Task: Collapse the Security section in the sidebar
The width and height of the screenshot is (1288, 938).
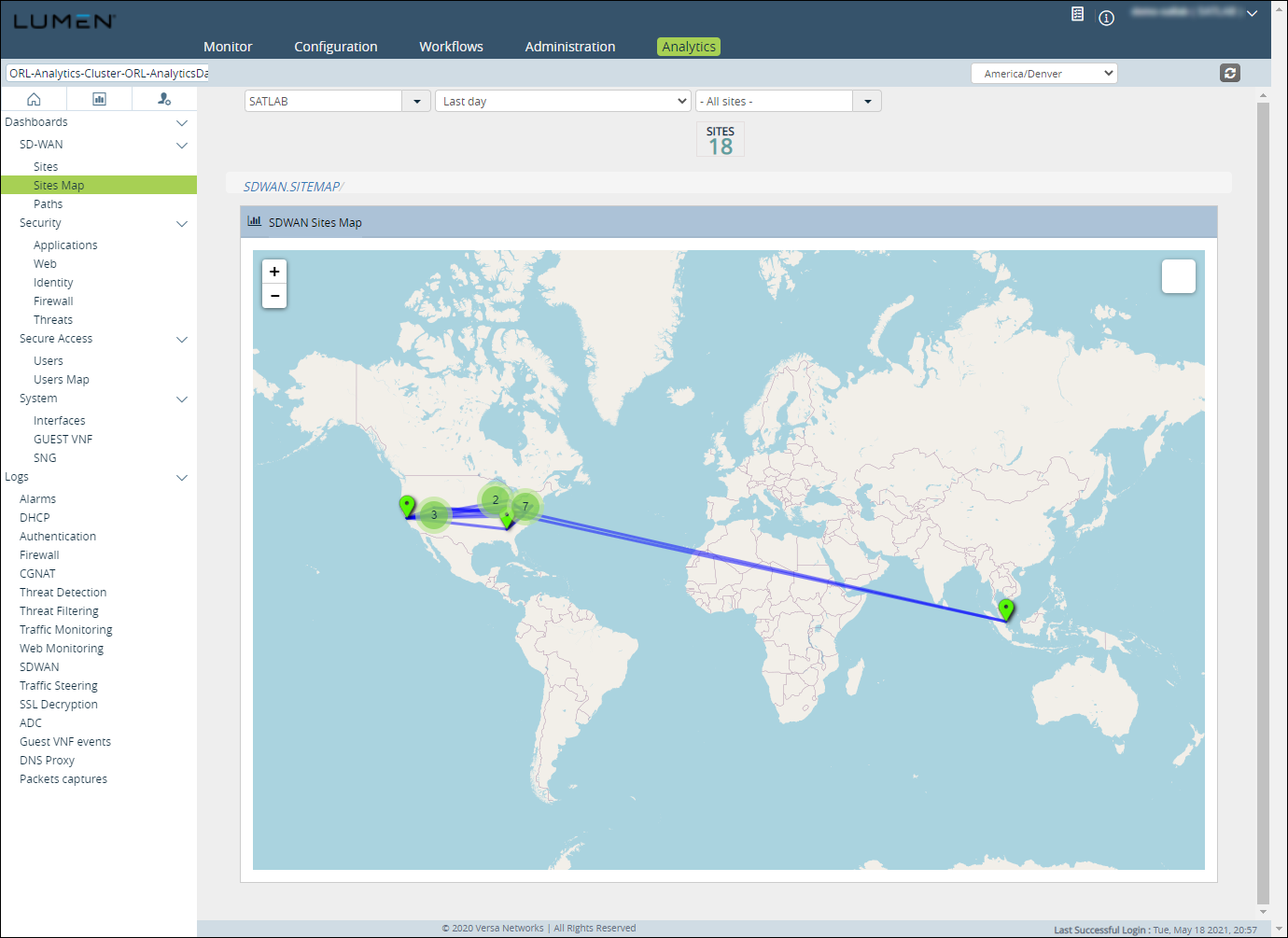Action: pyautogui.click(x=182, y=223)
